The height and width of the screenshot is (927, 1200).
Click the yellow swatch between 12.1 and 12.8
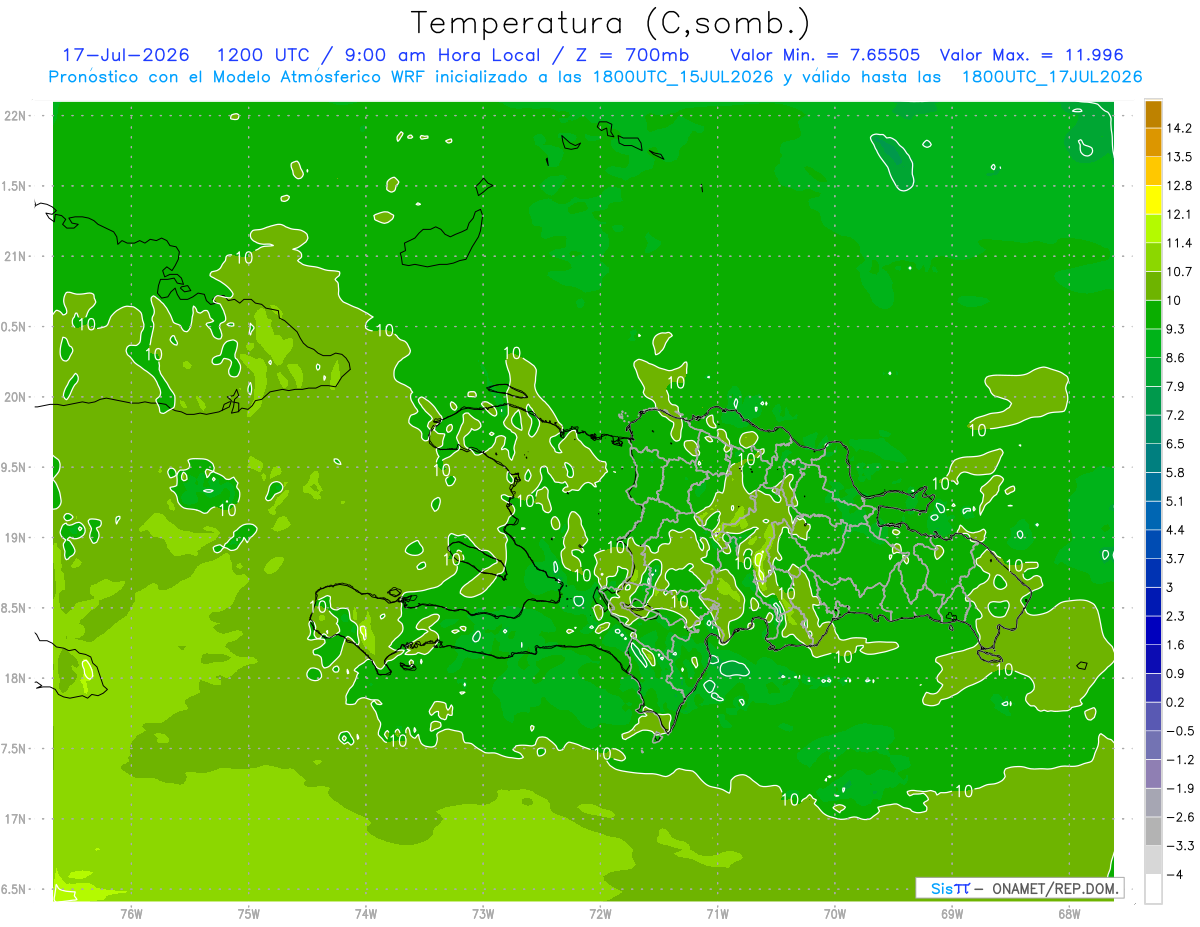(1153, 200)
